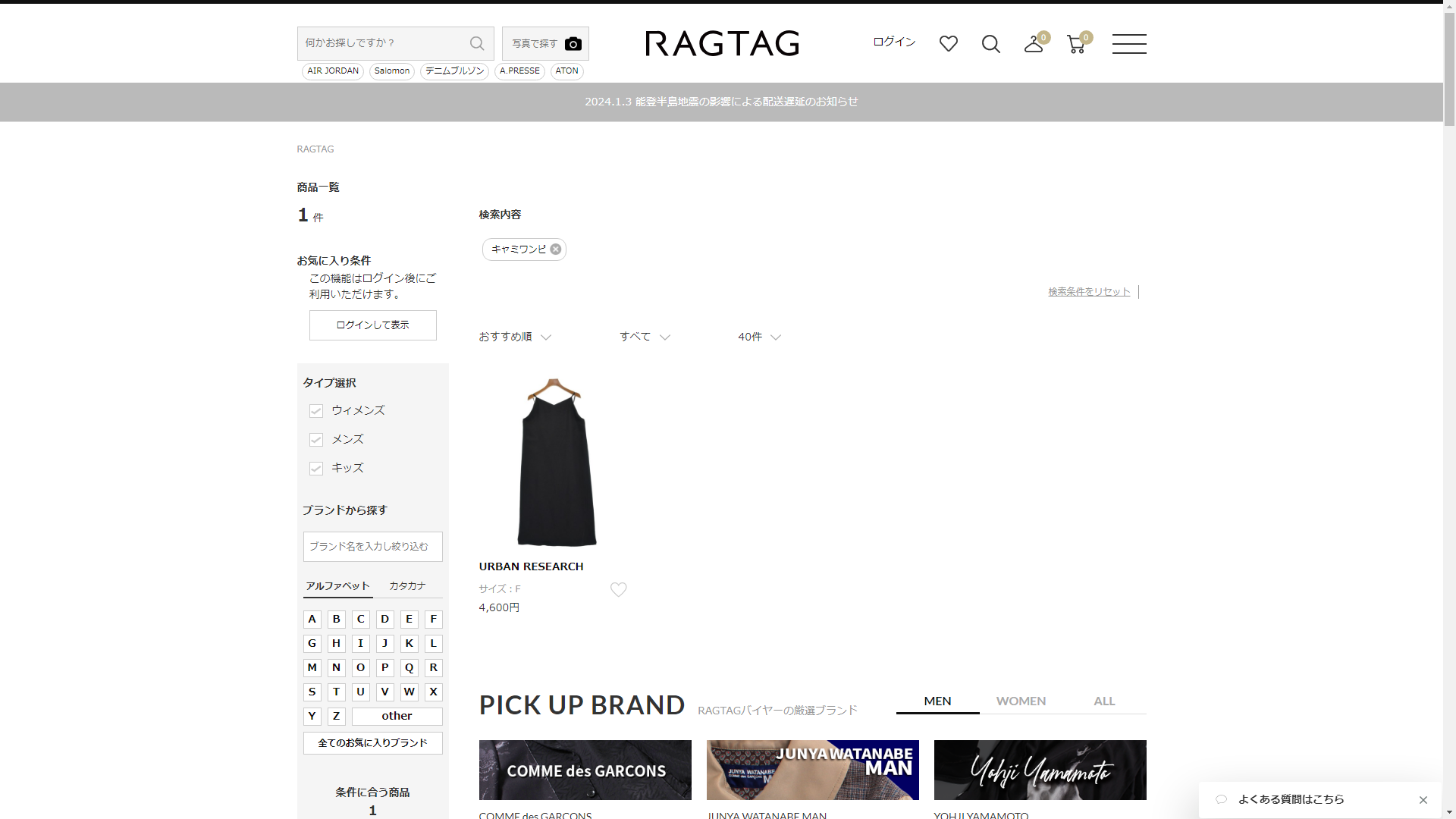This screenshot has width=1456, height=819.
Task: Toggle the キッズ checkbox
Action: (x=316, y=469)
